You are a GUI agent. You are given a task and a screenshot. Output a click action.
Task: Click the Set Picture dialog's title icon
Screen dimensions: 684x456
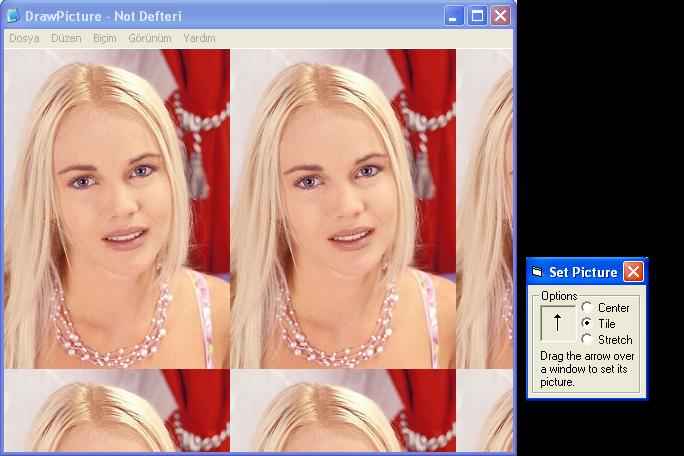point(537,272)
